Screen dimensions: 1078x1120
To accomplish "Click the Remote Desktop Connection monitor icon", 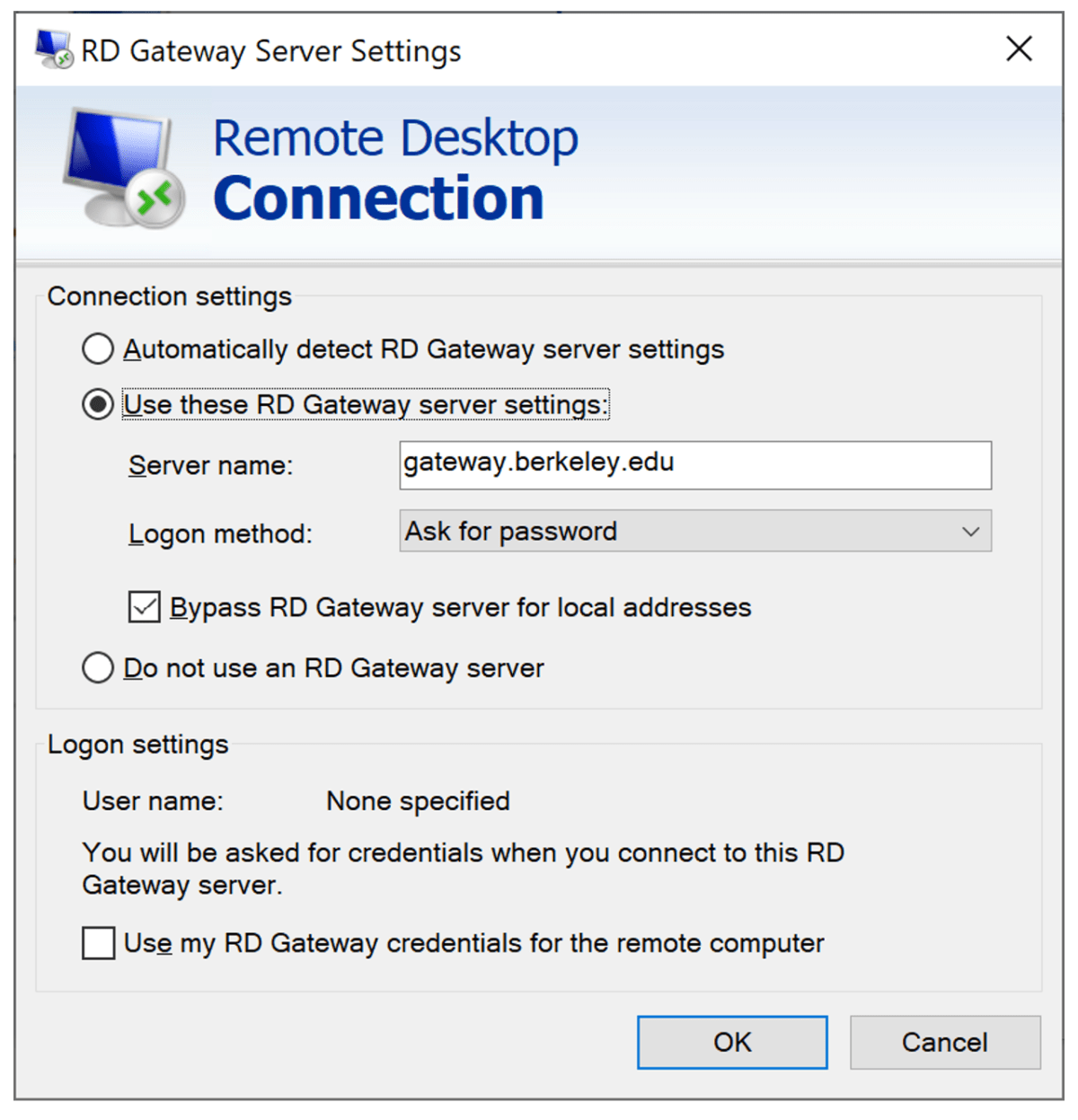I will [123, 167].
